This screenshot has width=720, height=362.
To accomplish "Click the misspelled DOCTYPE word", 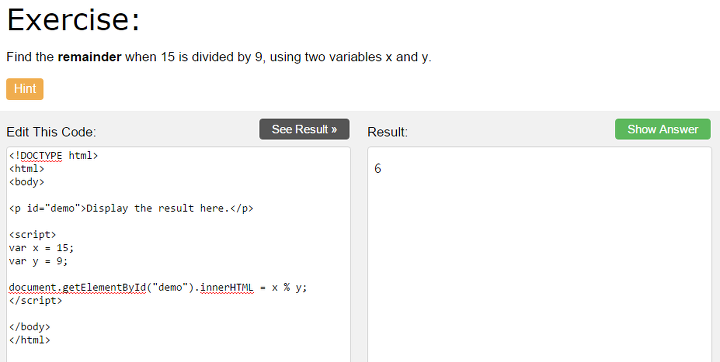I will coord(41,156).
